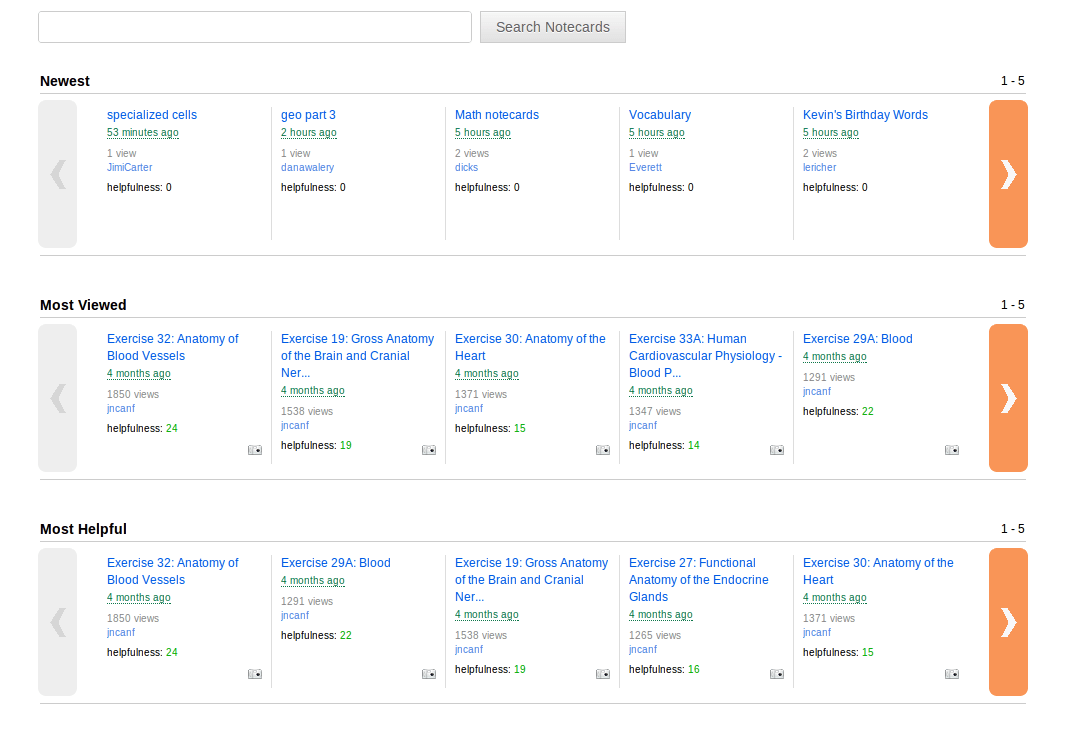Click 'helpfulness: 16' text
Screen dimensions: 1069x730
tap(664, 669)
